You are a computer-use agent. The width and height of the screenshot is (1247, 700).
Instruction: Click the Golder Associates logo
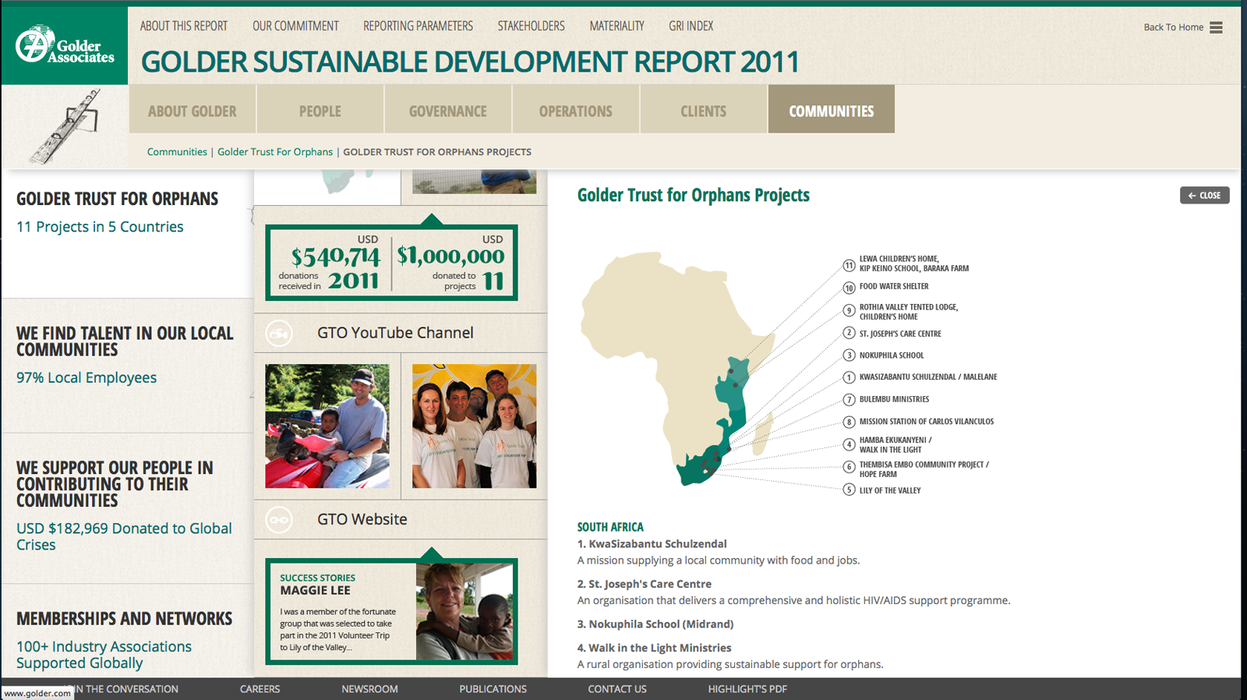point(64,45)
